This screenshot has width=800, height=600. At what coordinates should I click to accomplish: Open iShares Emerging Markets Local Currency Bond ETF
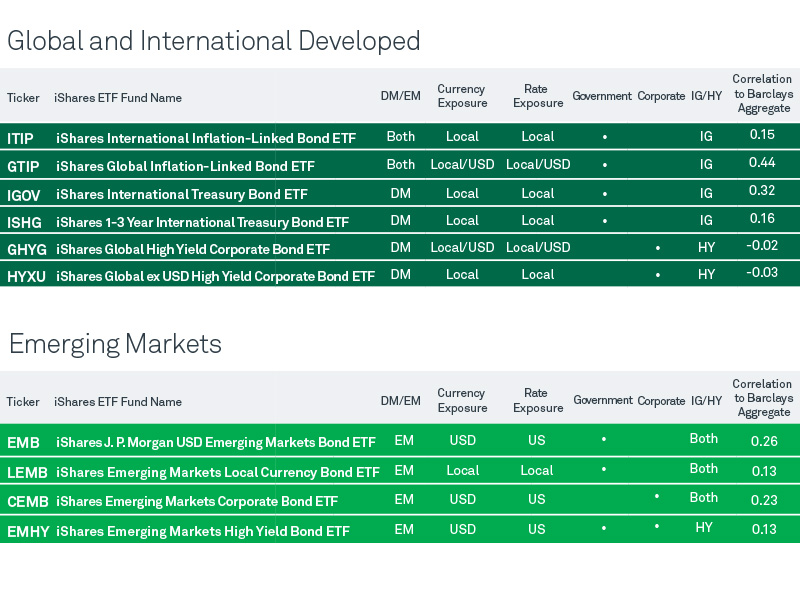(218, 472)
